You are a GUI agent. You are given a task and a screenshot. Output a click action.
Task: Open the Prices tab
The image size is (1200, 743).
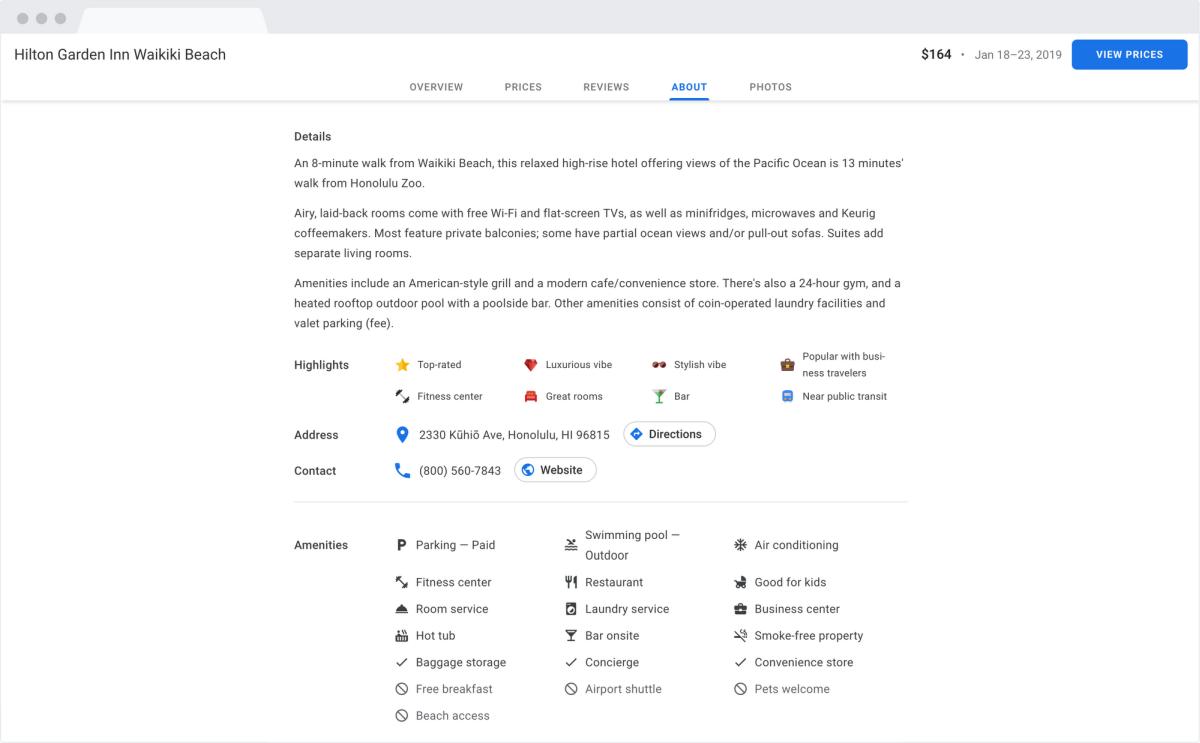coord(523,87)
